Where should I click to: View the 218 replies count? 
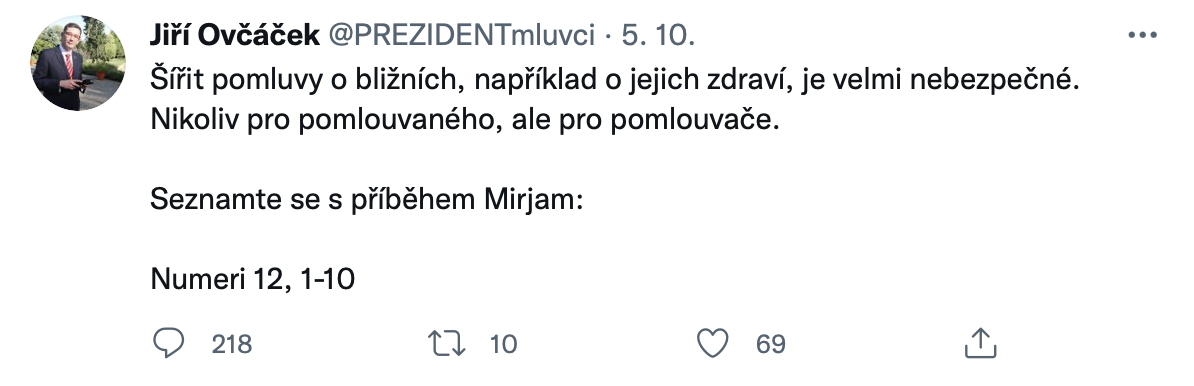231,344
